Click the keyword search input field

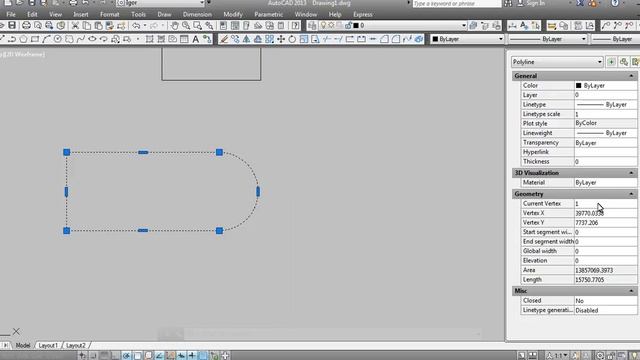coord(456,4)
